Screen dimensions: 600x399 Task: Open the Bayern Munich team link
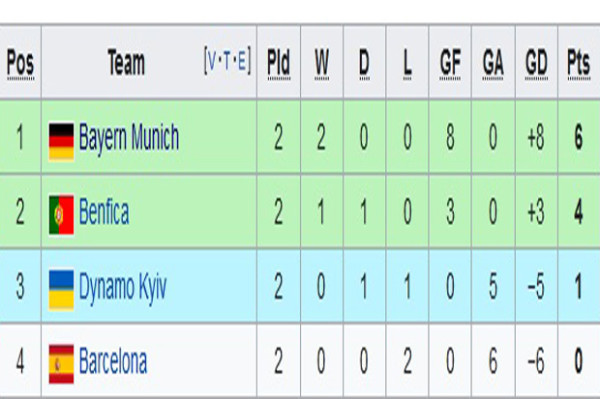point(129,137)
